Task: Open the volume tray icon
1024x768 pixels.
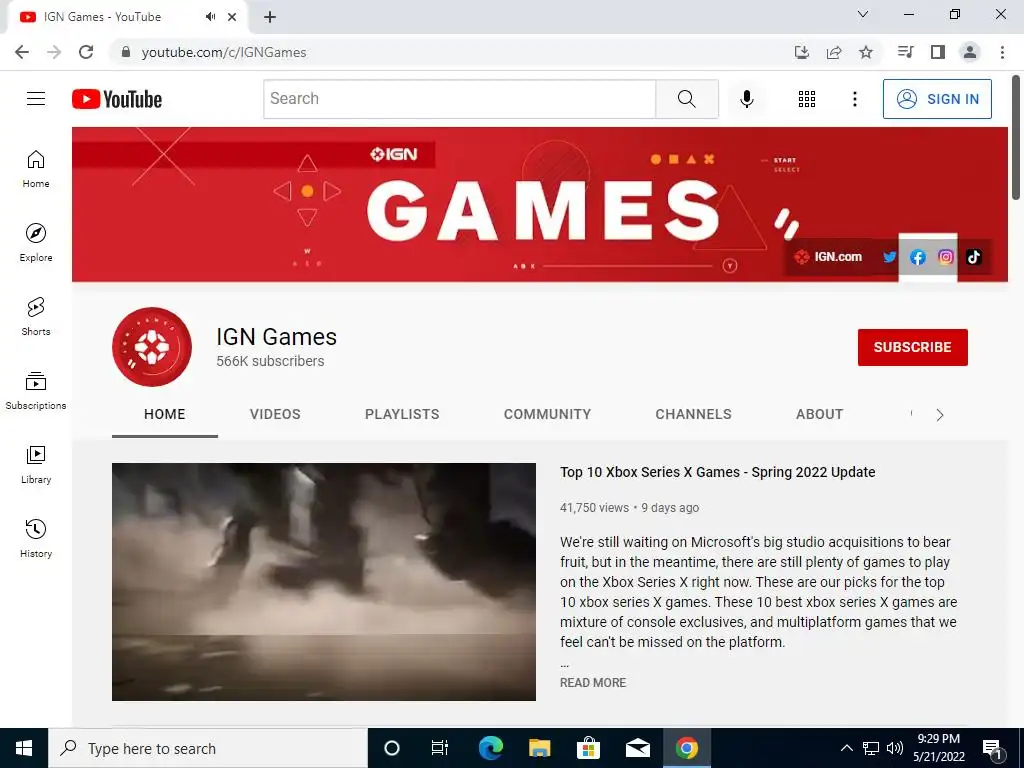Action: tap(895, 748)
